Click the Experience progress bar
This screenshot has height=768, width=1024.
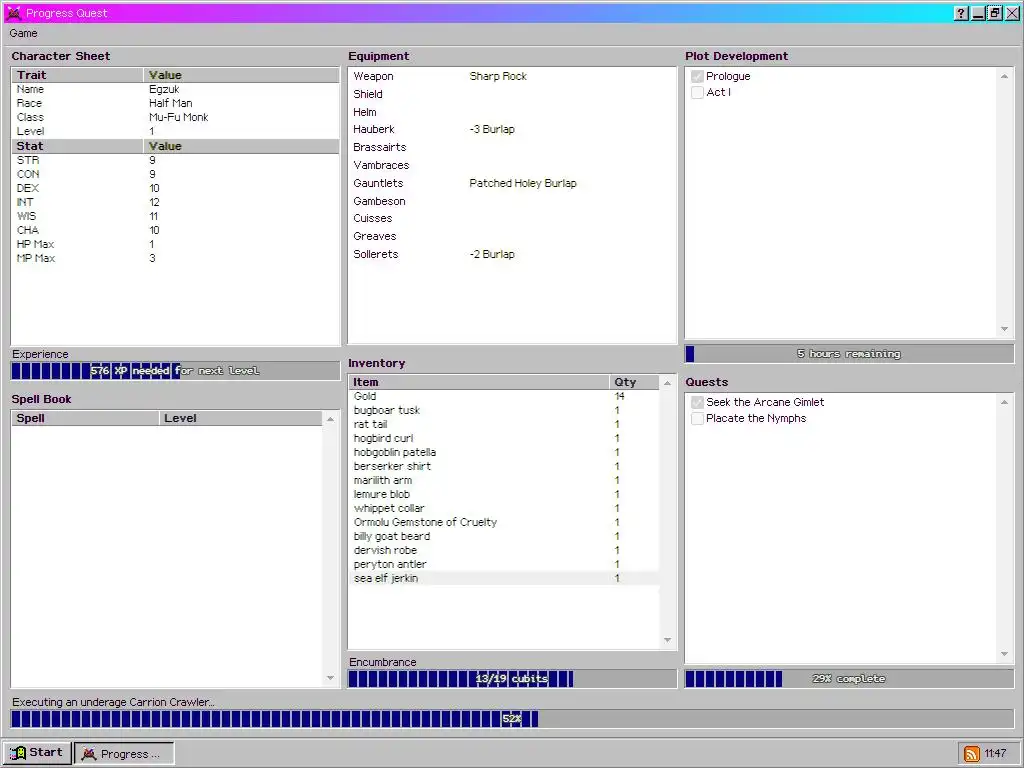click(x=175, y=371)
